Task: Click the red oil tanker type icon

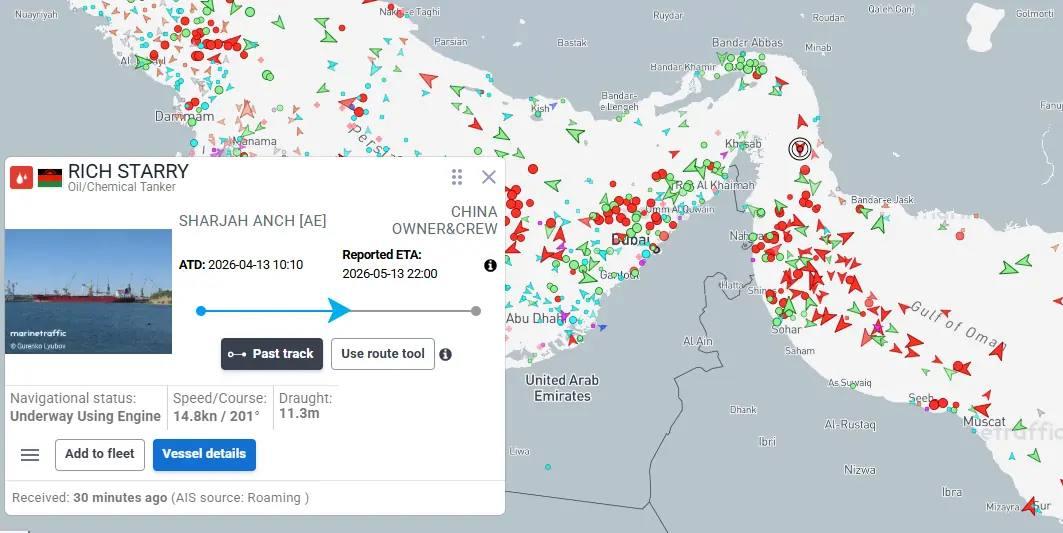Action: tap(21, 178)
